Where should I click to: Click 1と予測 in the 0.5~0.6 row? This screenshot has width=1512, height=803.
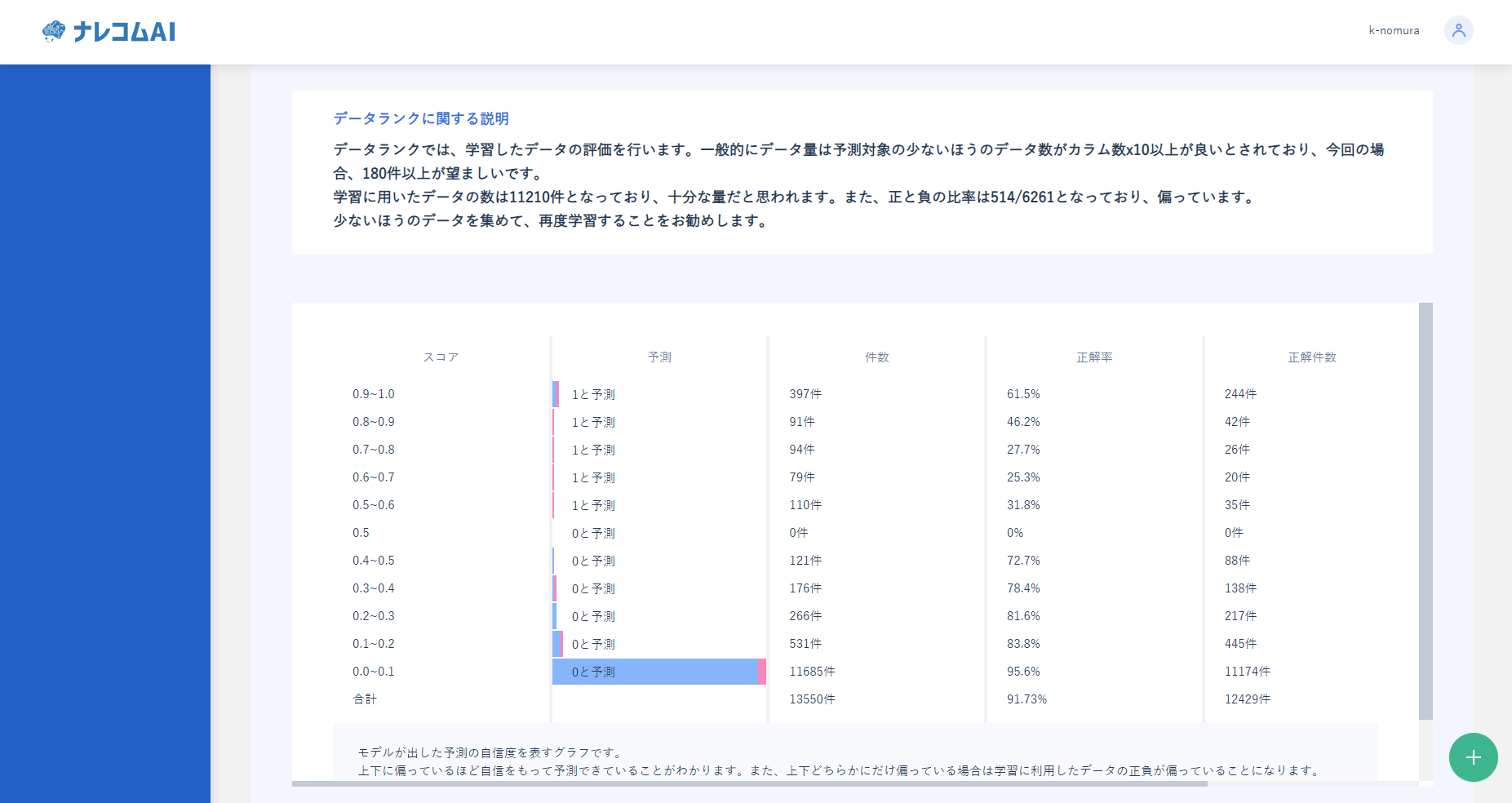593,505
